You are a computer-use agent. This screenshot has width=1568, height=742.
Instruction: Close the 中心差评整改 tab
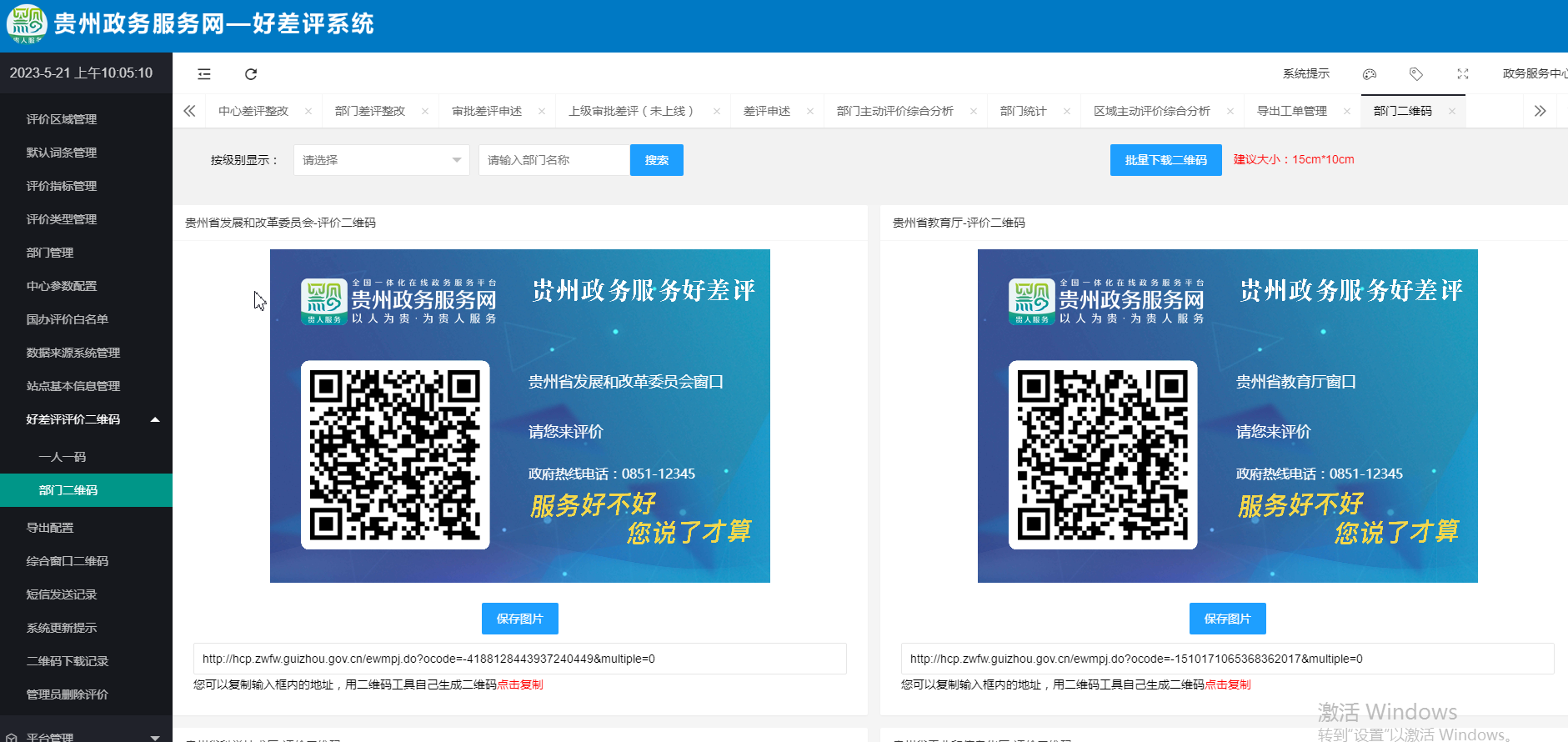pyautogui.click(x=308, y=111)
